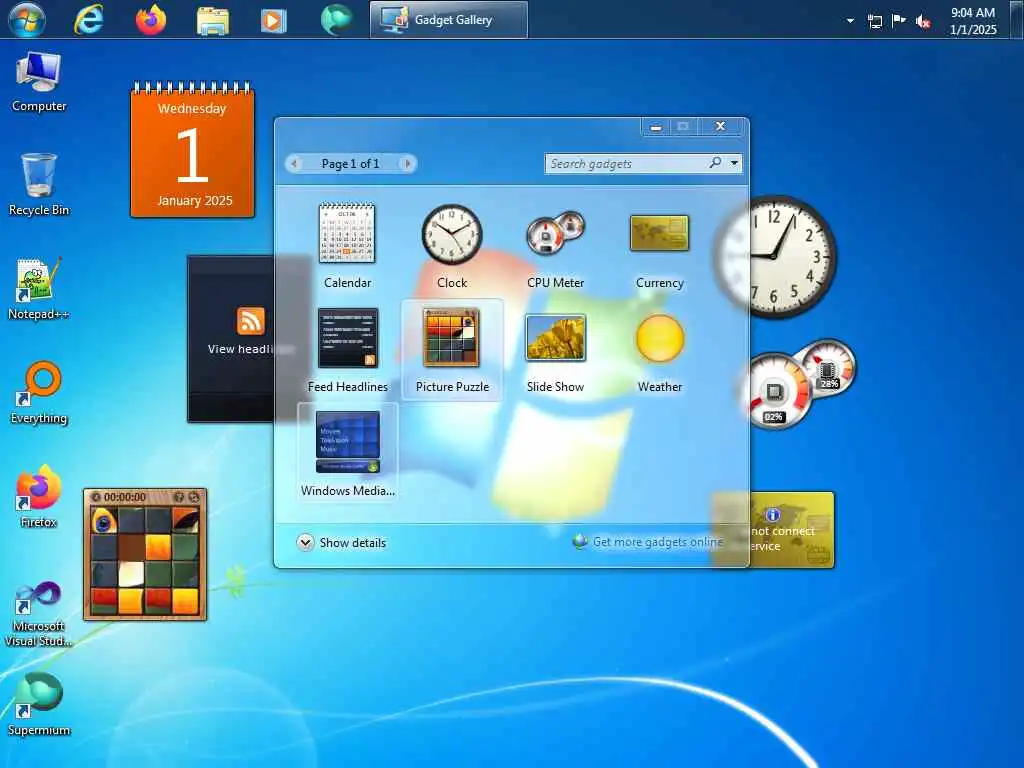Select the Everything desktop shortcut

point(39,393)
